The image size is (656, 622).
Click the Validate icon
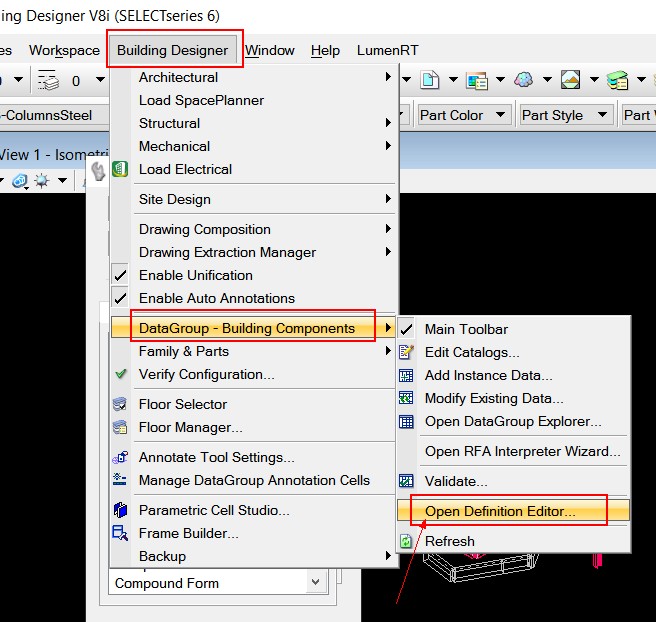[406, 481]
